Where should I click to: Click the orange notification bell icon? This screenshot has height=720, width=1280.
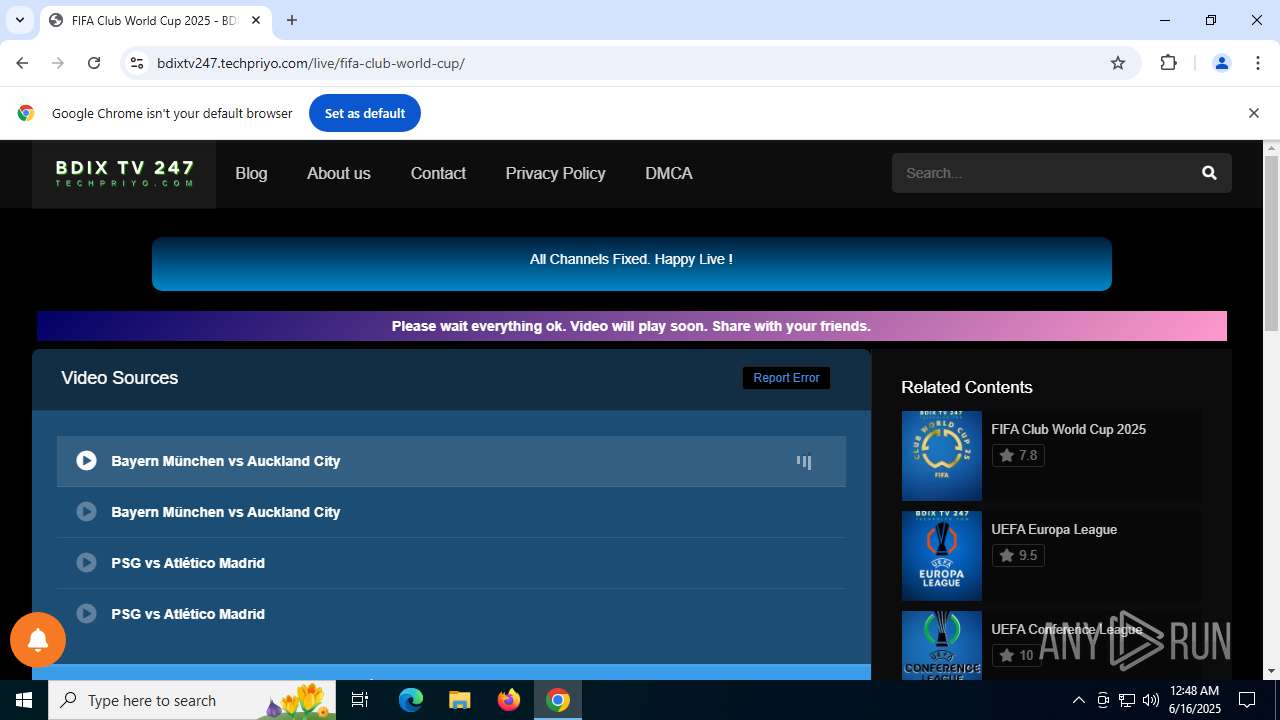point(38,640)
